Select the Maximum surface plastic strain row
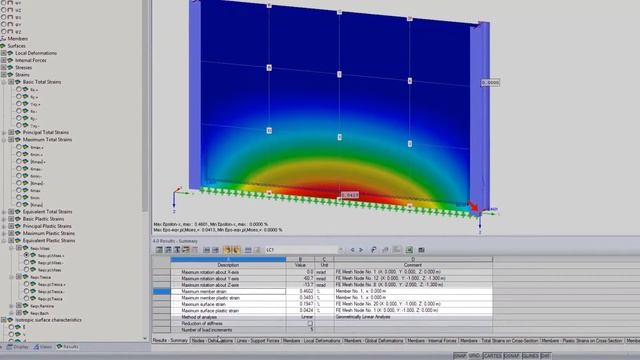The height and width of the screenshot is (360, 640). pyautogui.click(x=322, y=311)
